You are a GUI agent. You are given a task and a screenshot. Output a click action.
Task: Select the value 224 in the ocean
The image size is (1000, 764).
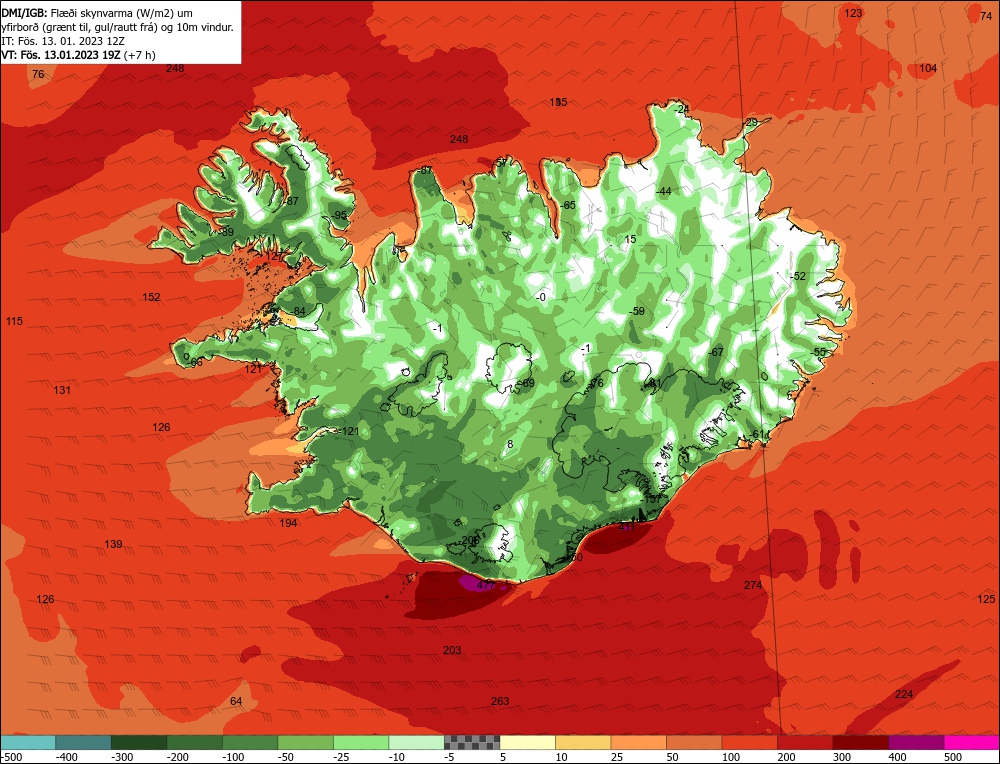pos(904,694)
